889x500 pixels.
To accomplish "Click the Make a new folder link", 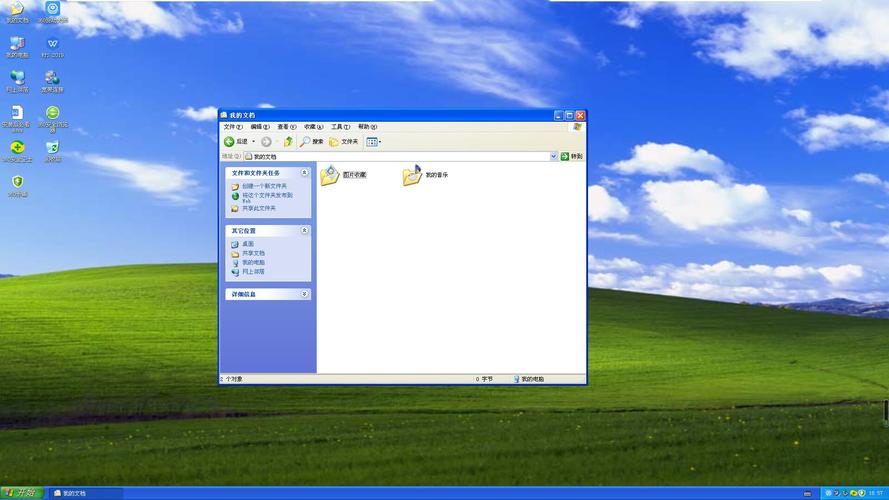I will click(264, 186).
